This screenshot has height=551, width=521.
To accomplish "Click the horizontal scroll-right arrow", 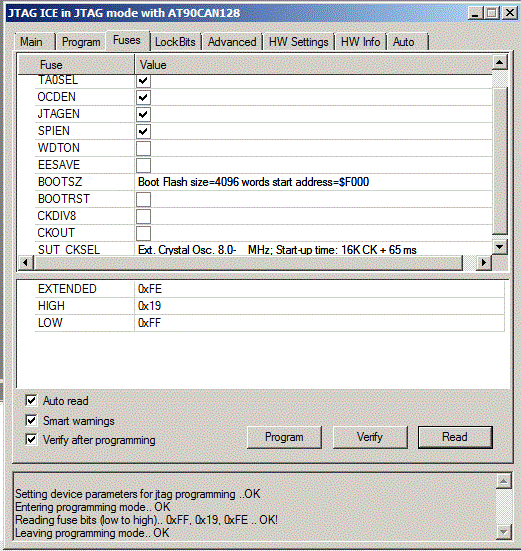I will [x=484, y=262].
